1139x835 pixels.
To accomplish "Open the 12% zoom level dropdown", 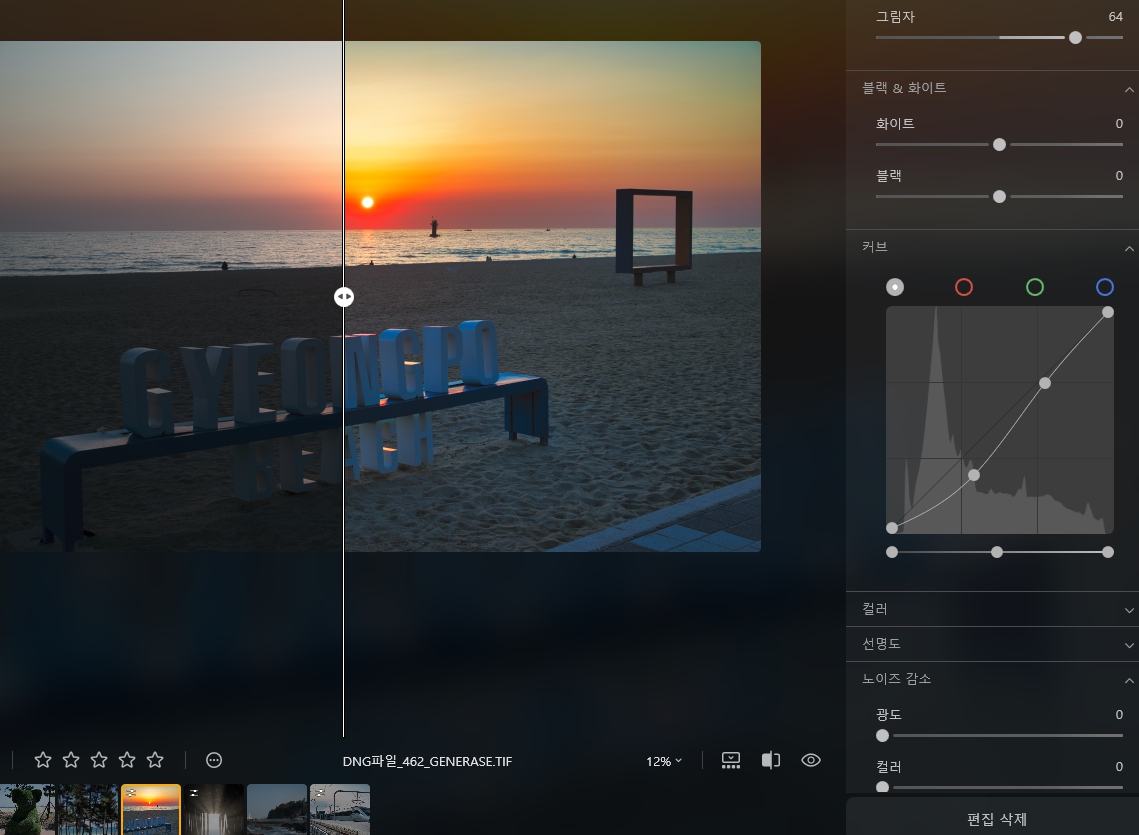I will coord(664,761).
